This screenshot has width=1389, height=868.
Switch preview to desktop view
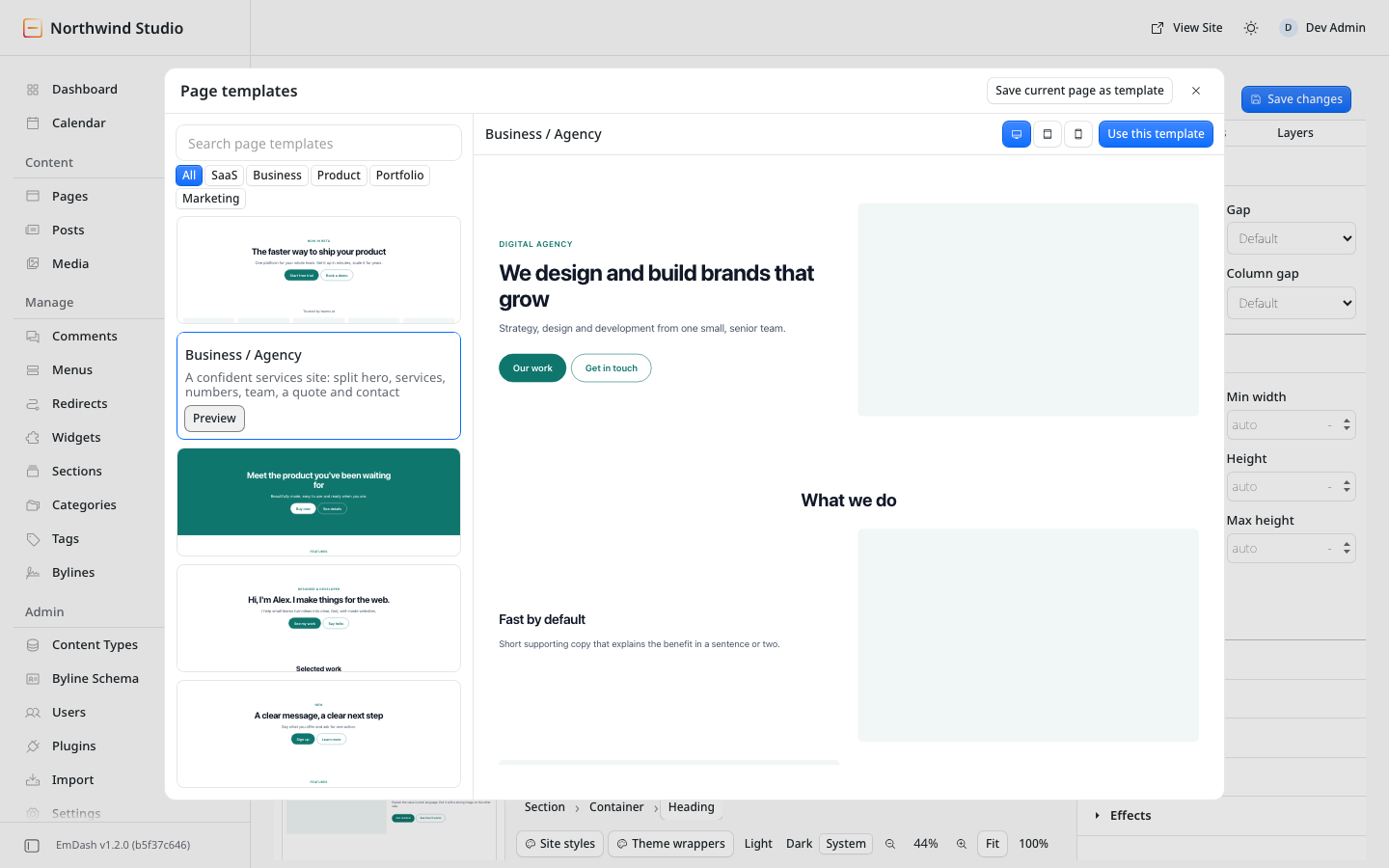(x=1017, y=134)
